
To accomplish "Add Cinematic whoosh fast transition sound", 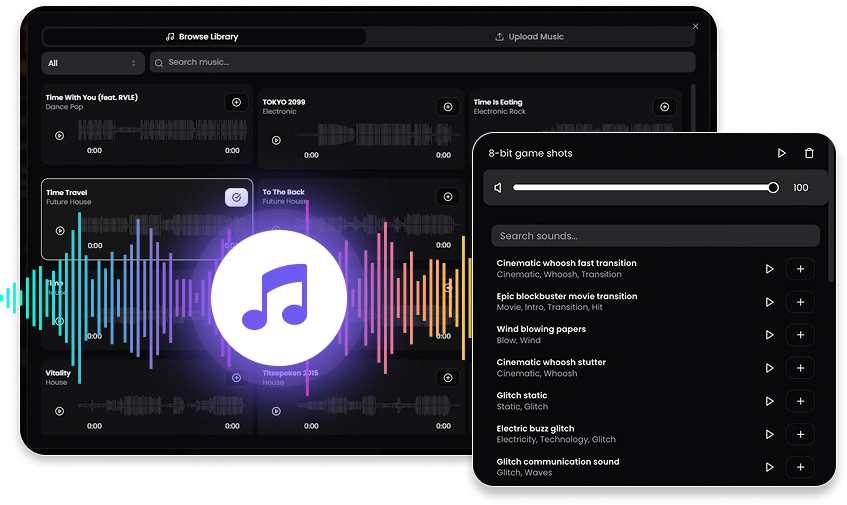I will click(800, 269).
